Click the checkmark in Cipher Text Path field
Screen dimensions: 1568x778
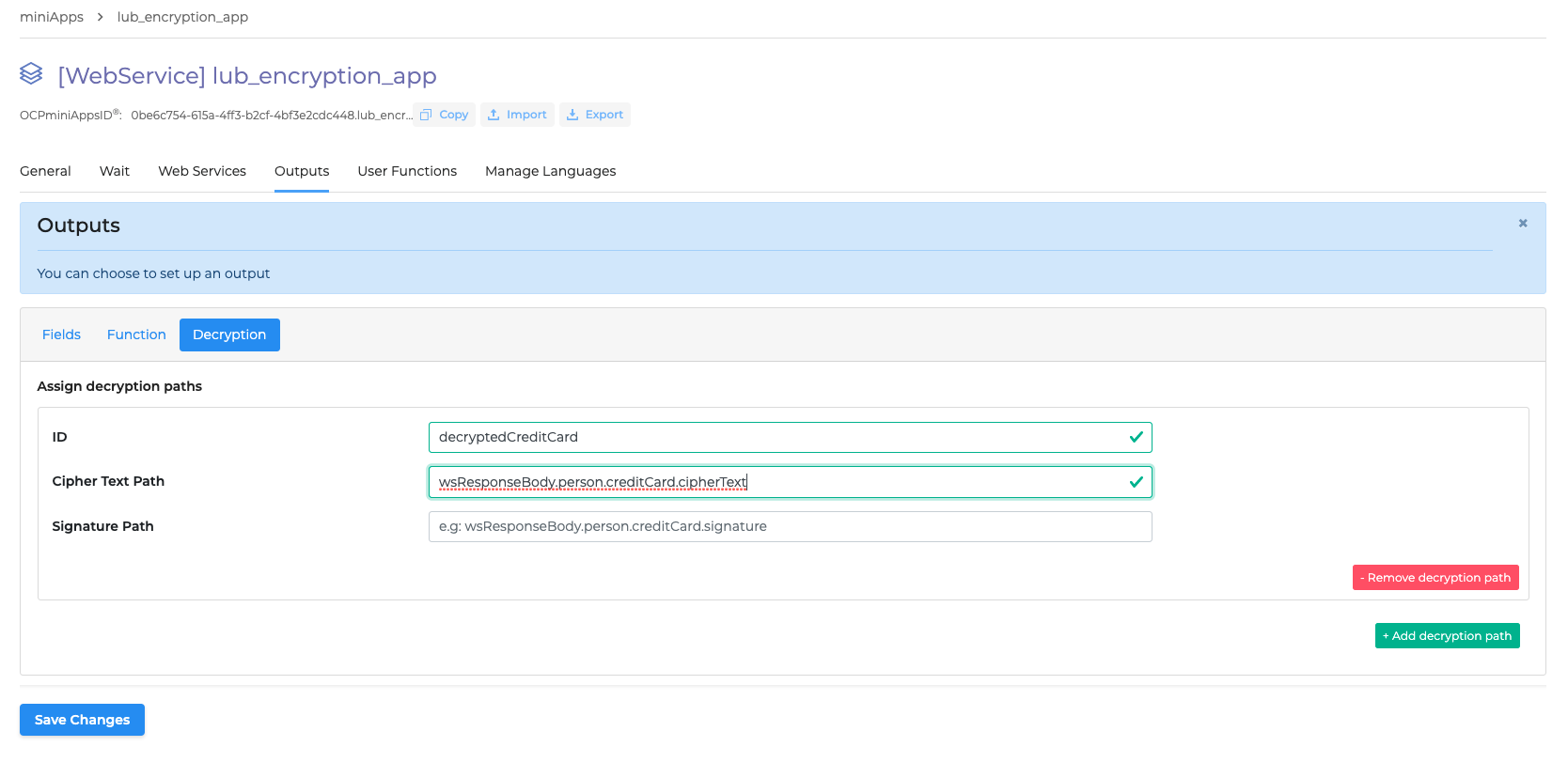coord(1136,482)
